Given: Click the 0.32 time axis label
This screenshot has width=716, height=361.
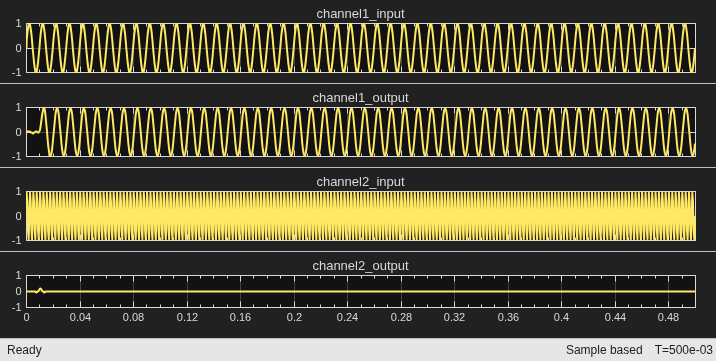Looking at the screenshot, I should click(x=455, y=317).
